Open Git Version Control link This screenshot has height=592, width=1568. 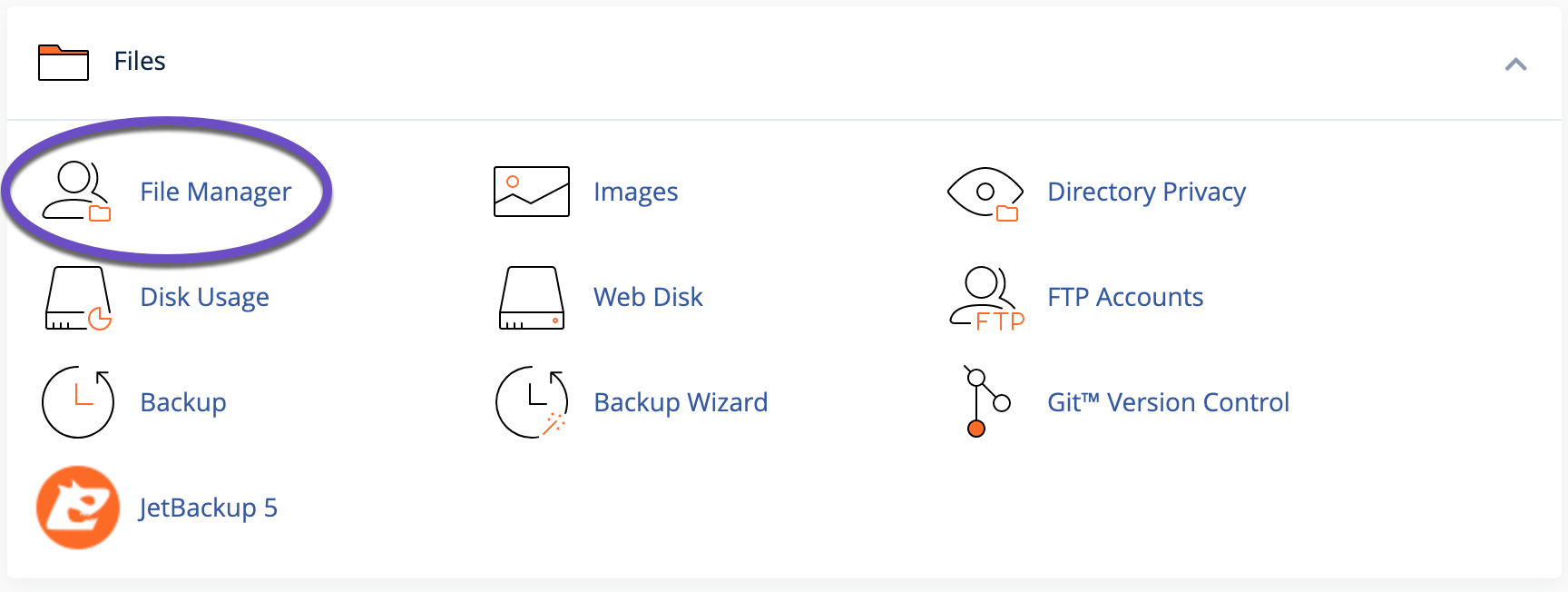1169,402
